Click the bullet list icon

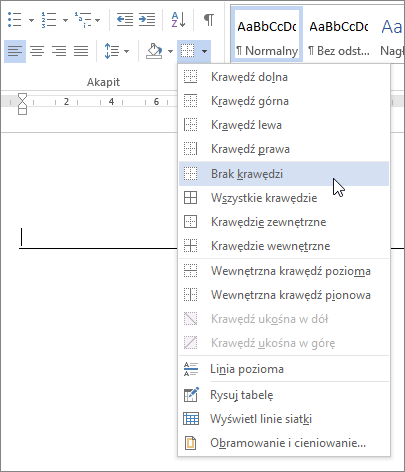pyautogui.click(x=14, y=19)
